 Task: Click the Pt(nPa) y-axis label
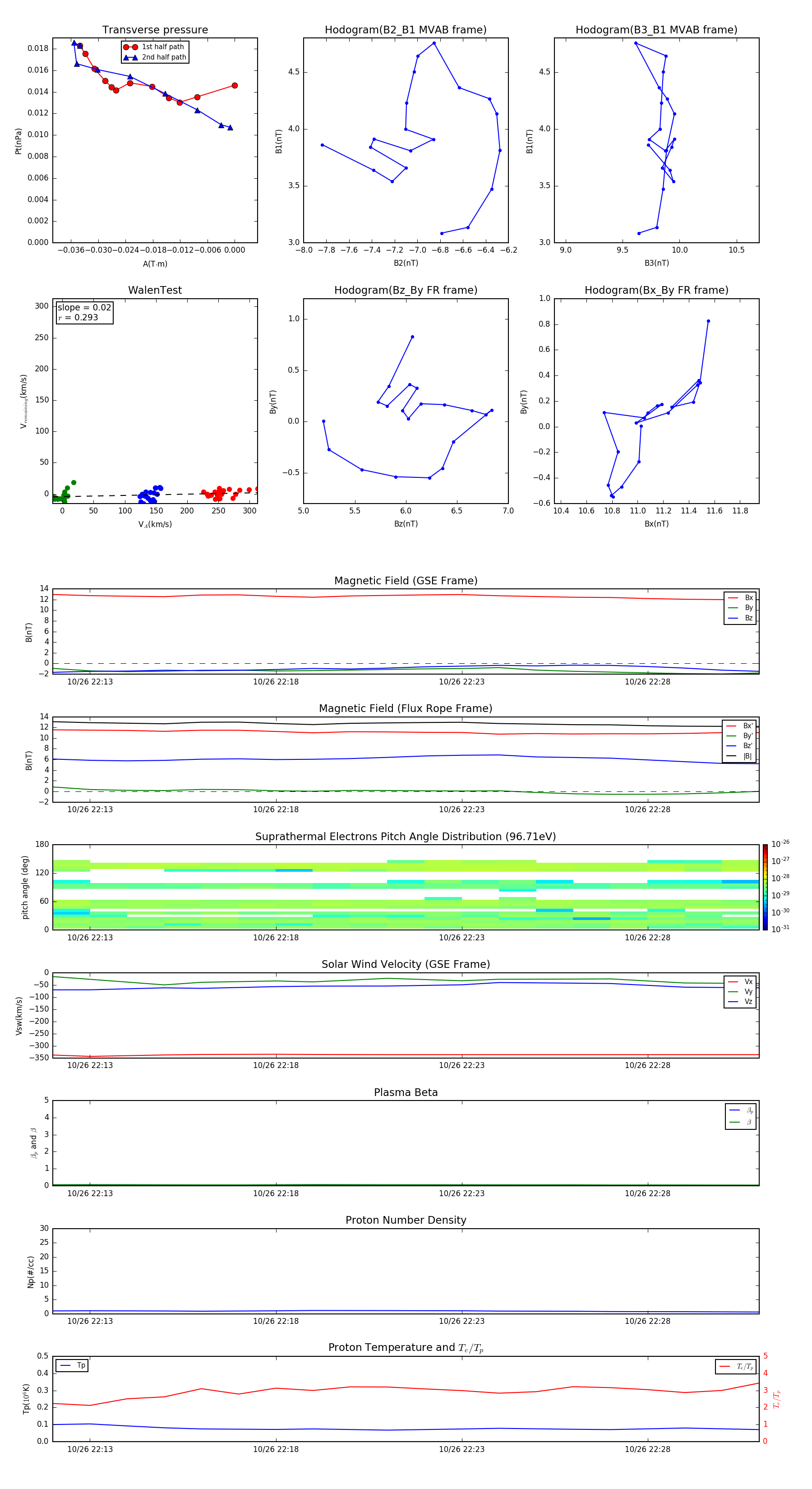[18, 141]
